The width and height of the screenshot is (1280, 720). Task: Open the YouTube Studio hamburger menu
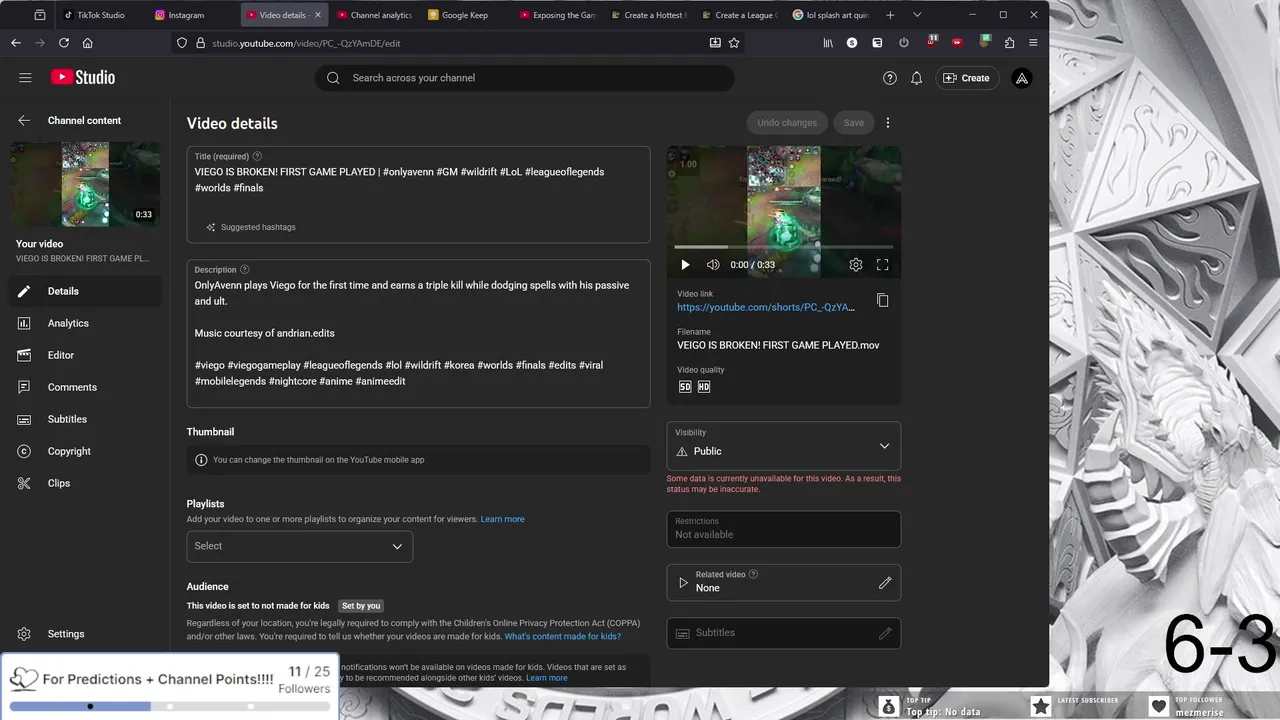25,78
